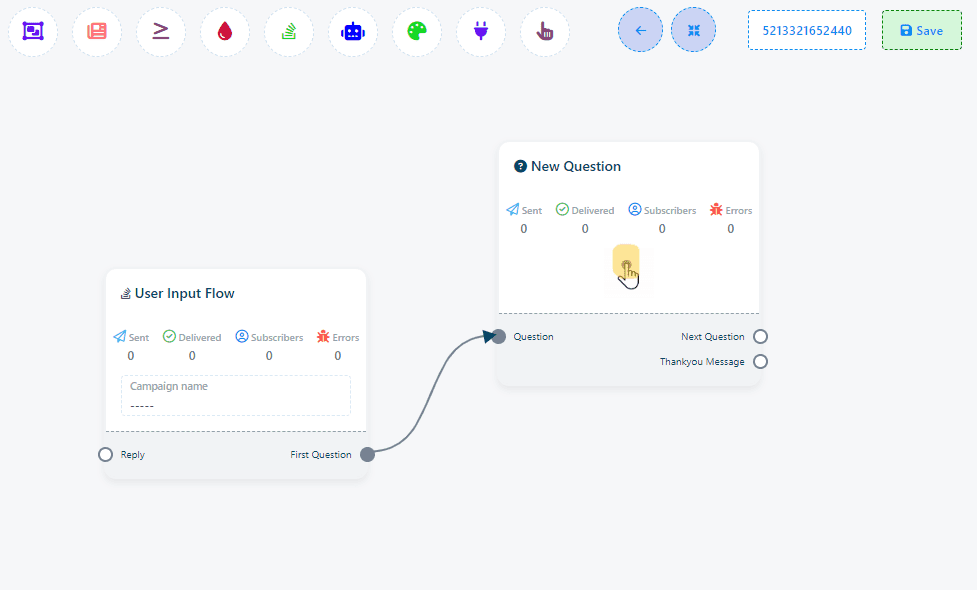Screen dimensions: 977x590
Task: Select the Next Question output connector
Action: 760,337
